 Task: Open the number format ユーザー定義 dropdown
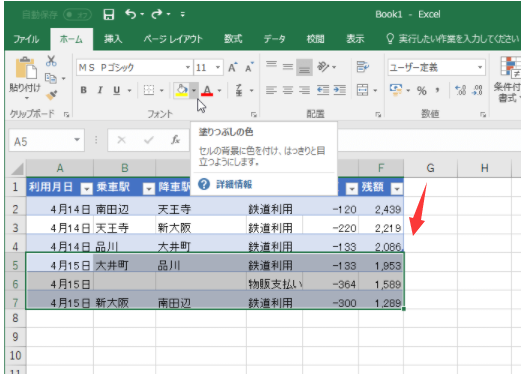(480, 68)
